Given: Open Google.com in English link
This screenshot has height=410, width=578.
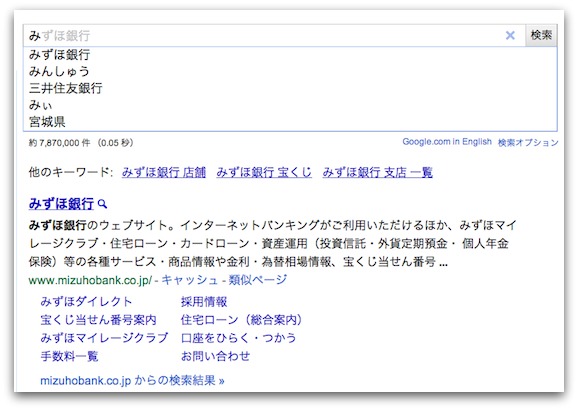Looking at the screenshot, I should point(447,142).
